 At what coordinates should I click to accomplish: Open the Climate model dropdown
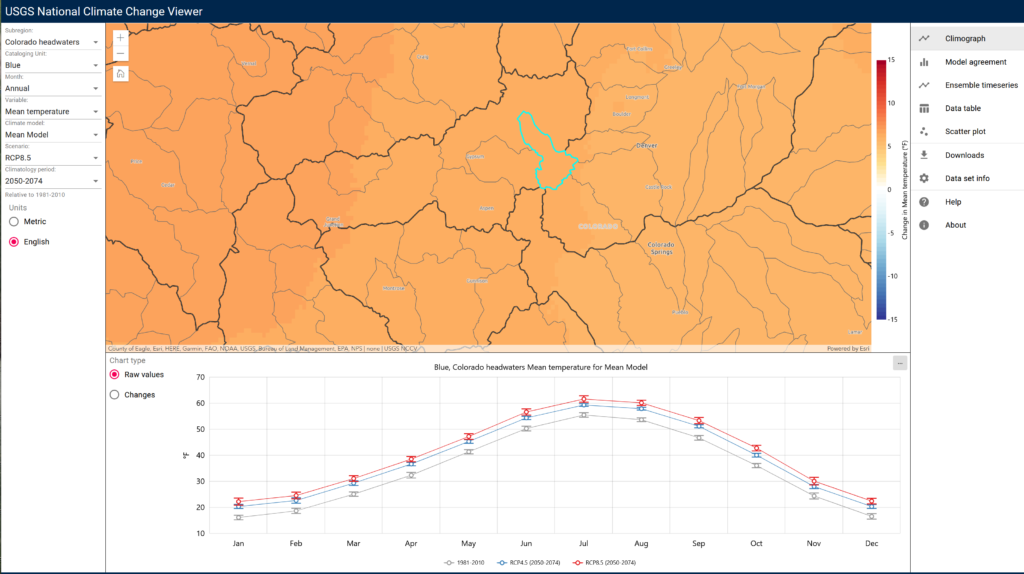(x=52, y=135)
